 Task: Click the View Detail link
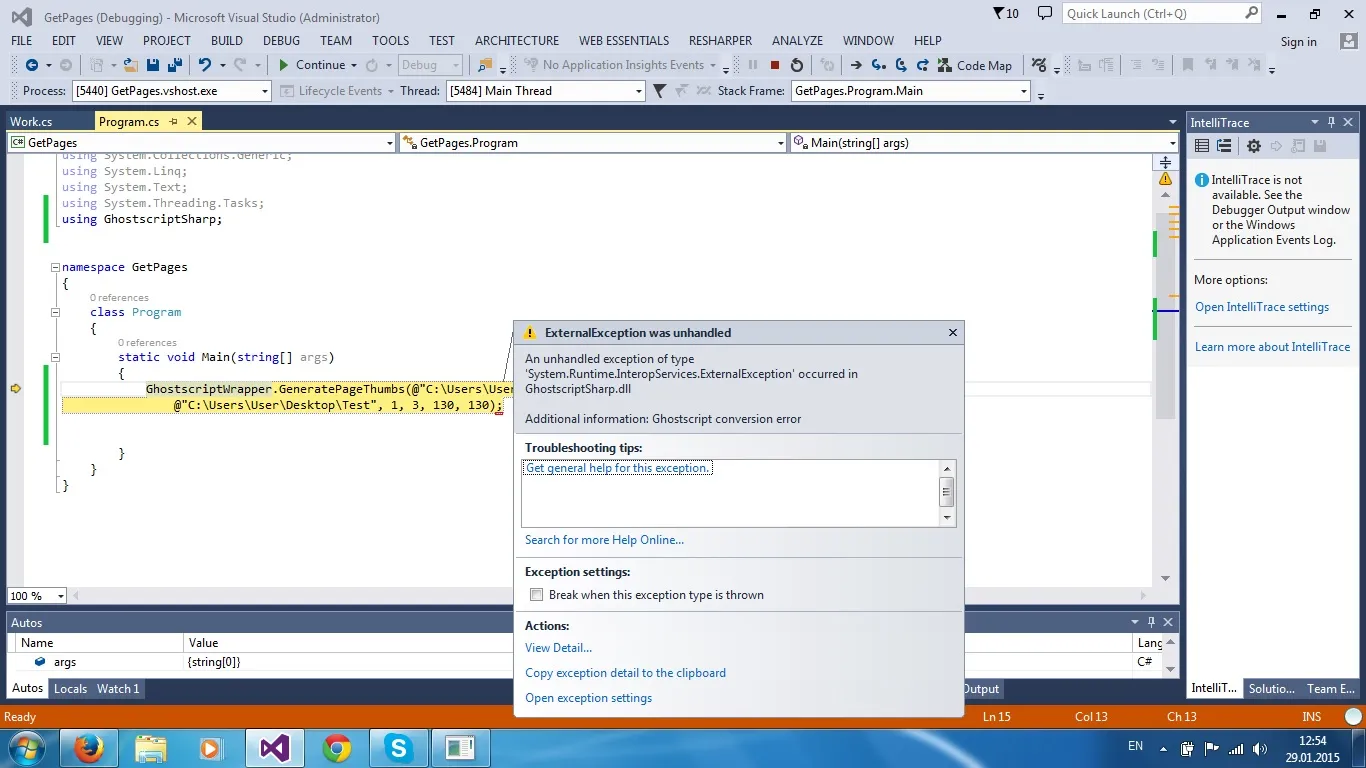pos(558,648)
